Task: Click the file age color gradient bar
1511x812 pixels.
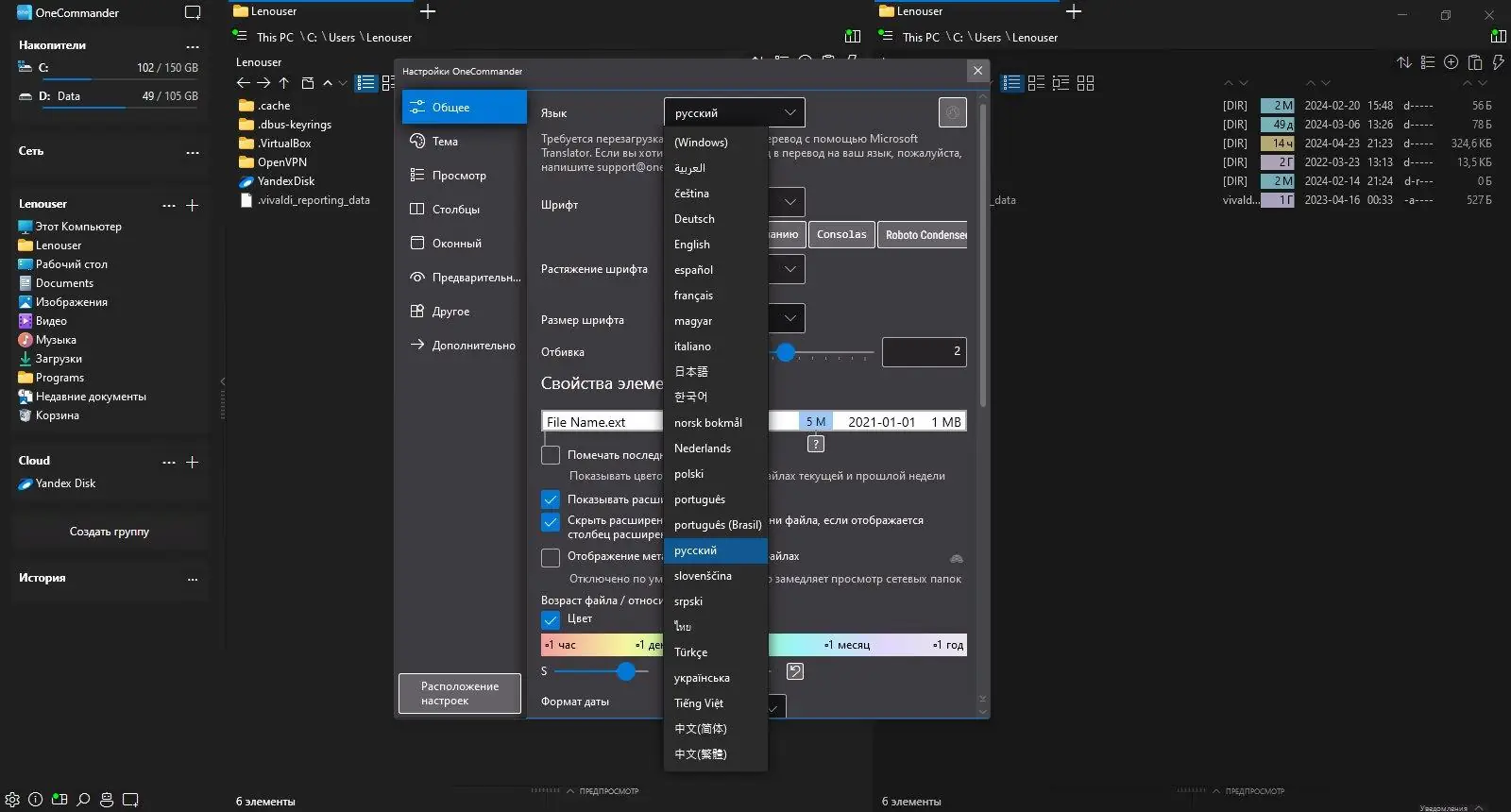Action: pyautogui.click(x=754, y=645)
